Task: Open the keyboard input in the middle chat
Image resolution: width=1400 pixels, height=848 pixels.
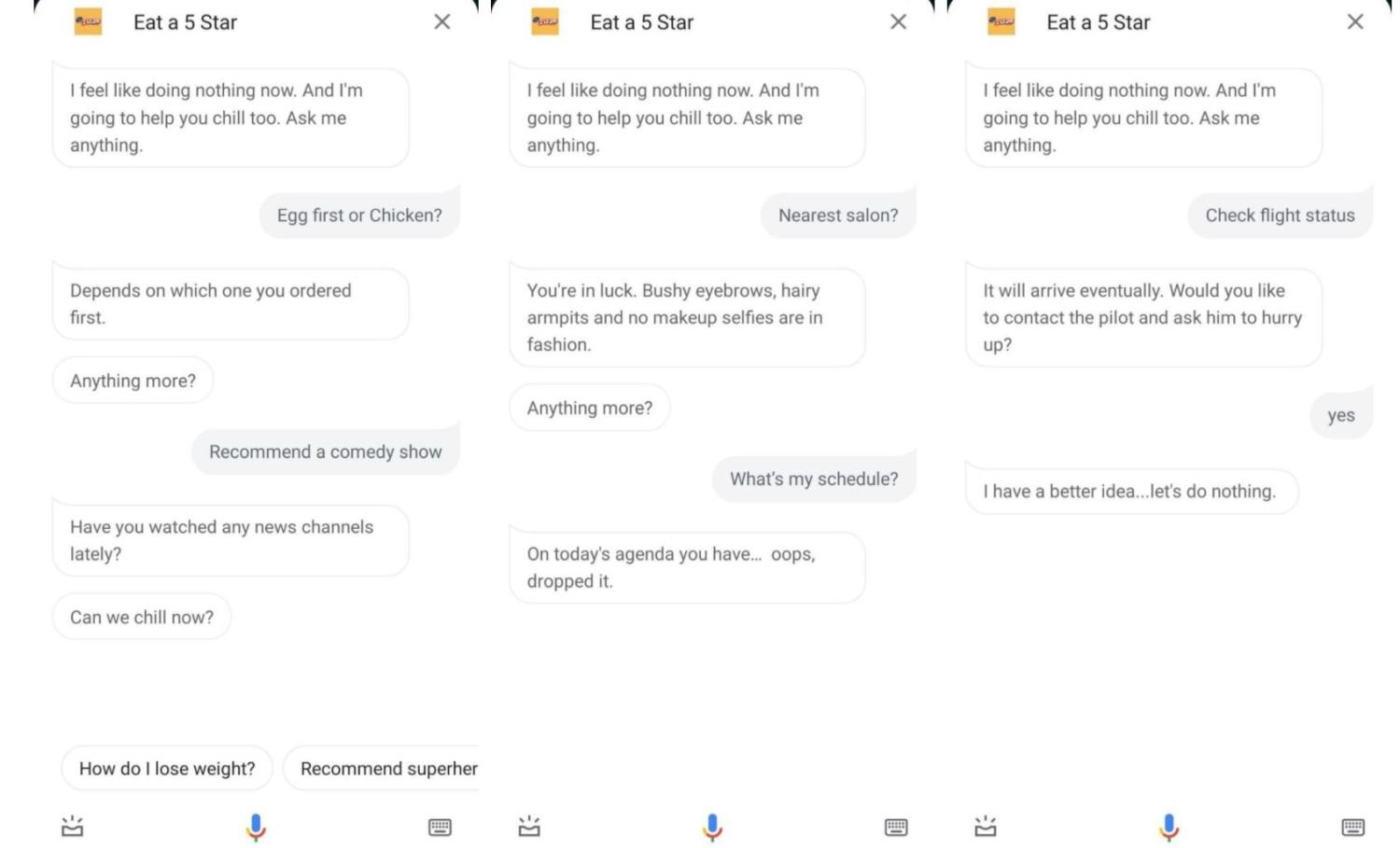Action: pos(896,827)
